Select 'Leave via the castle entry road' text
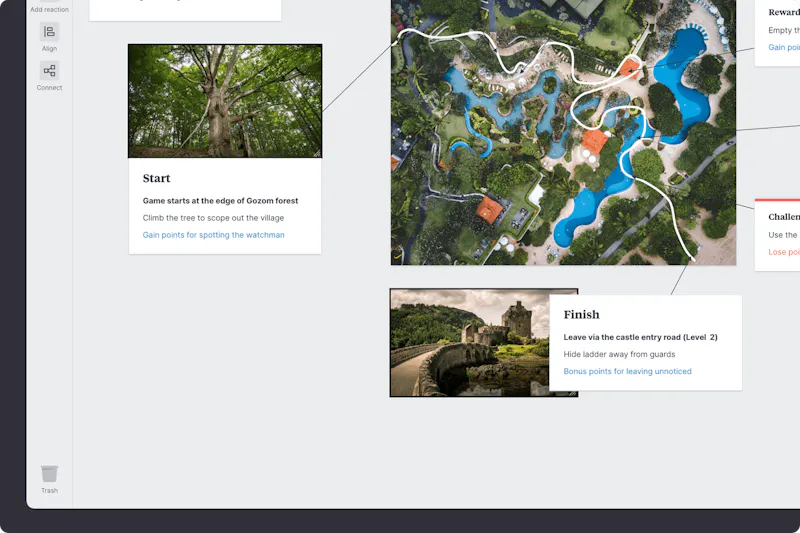Screen dimensions: 800x533 (622, 337)
